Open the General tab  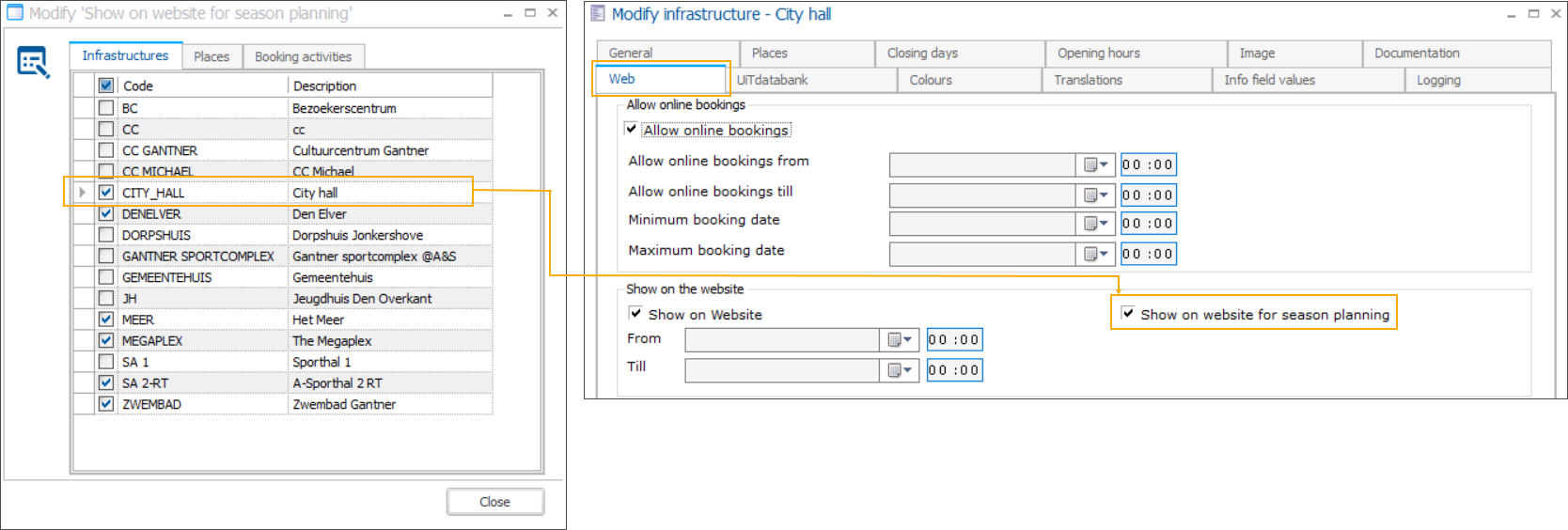tap(667, 53)
